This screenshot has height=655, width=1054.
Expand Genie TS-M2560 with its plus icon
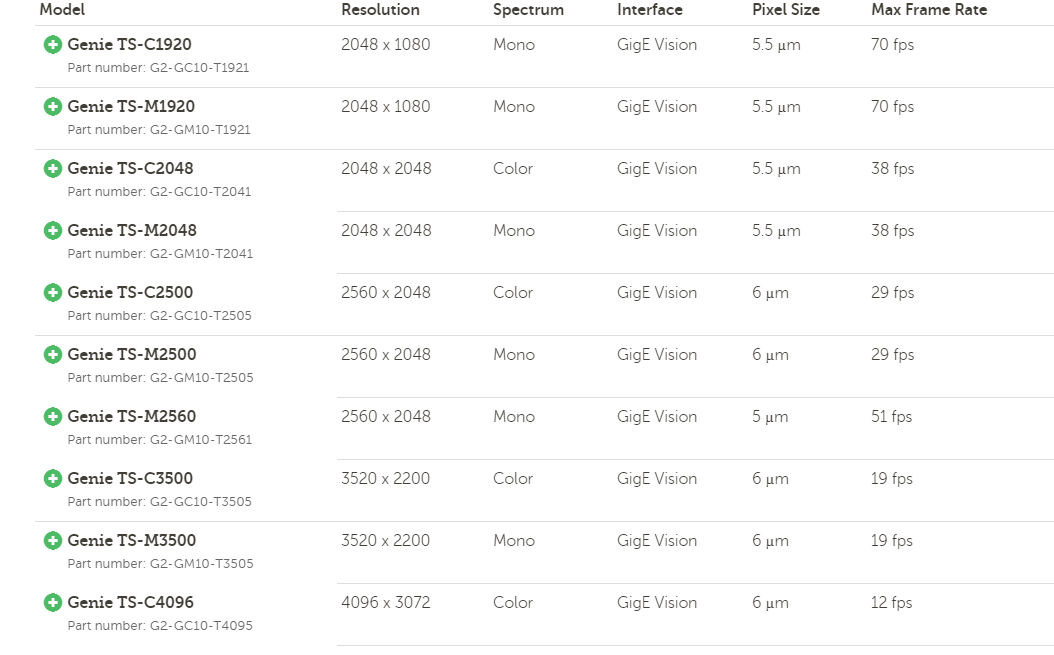53,417
